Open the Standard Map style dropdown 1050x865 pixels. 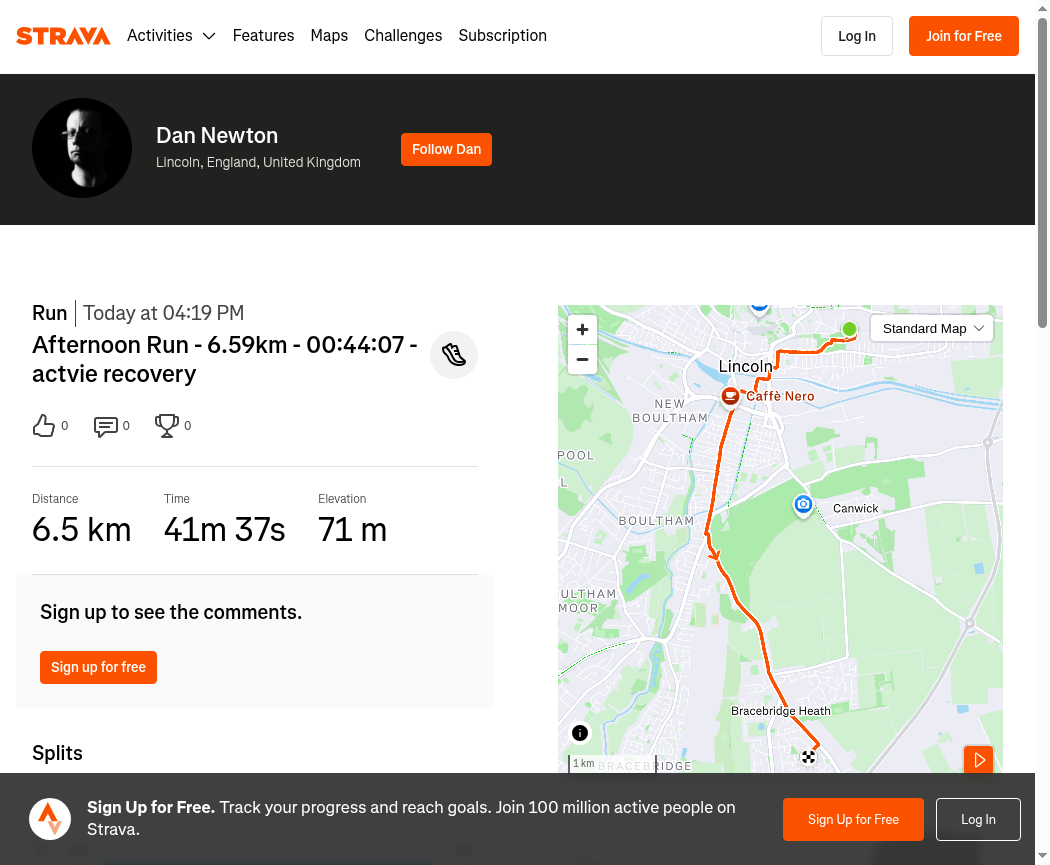click(x=932, y=328)
